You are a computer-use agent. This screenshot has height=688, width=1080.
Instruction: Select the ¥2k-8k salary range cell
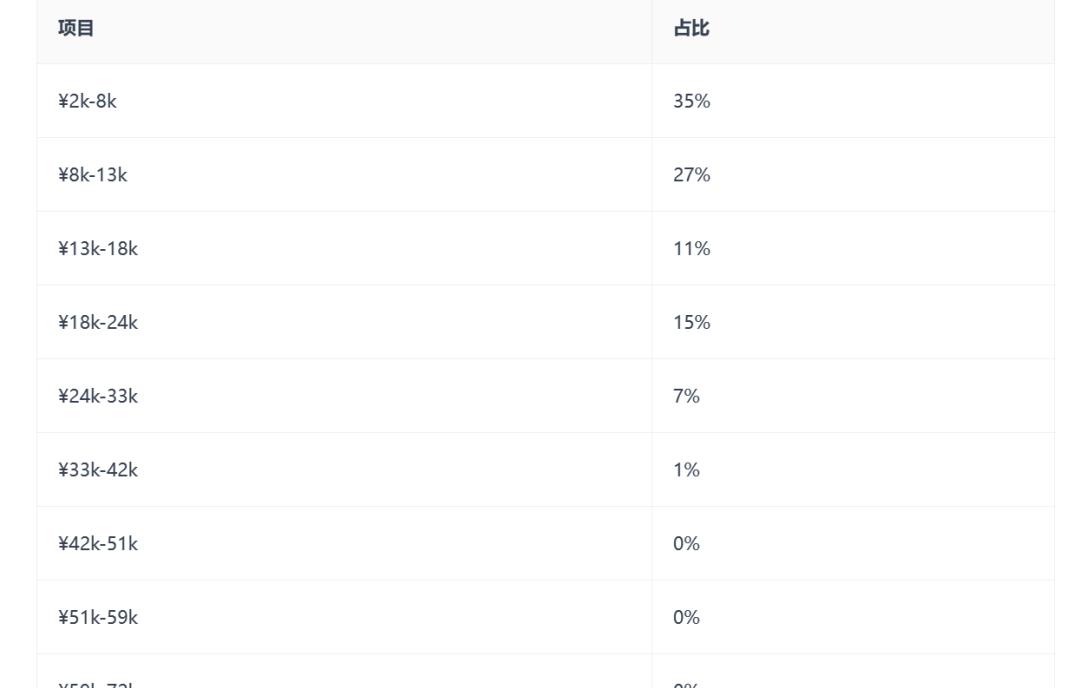click(87, 101)
